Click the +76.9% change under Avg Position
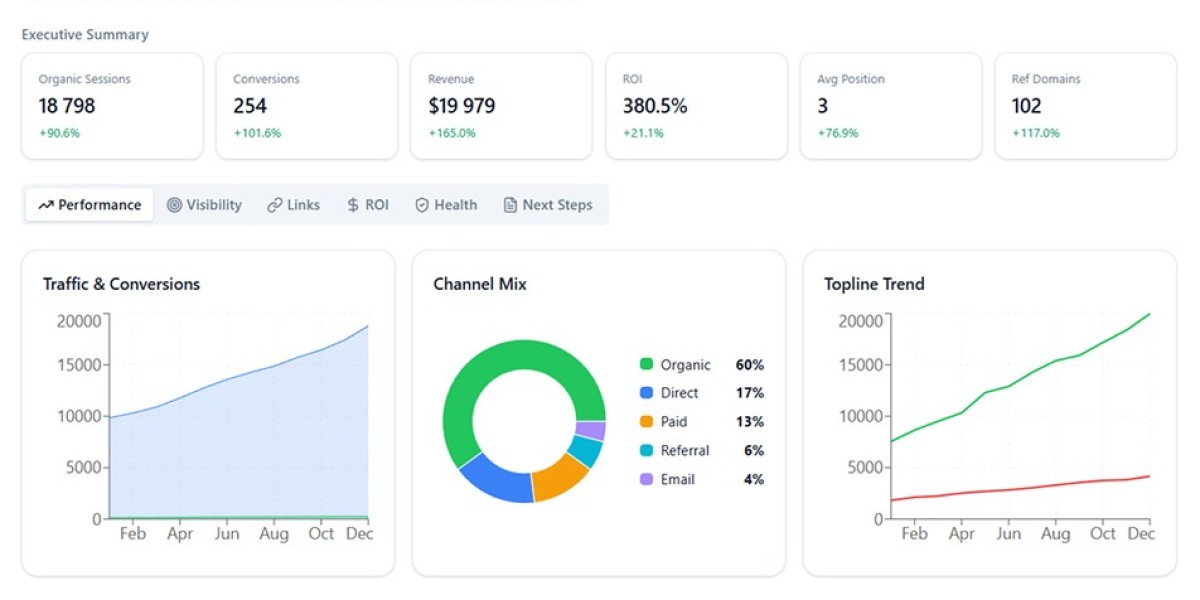1200x600 pixels. (838, 133)
